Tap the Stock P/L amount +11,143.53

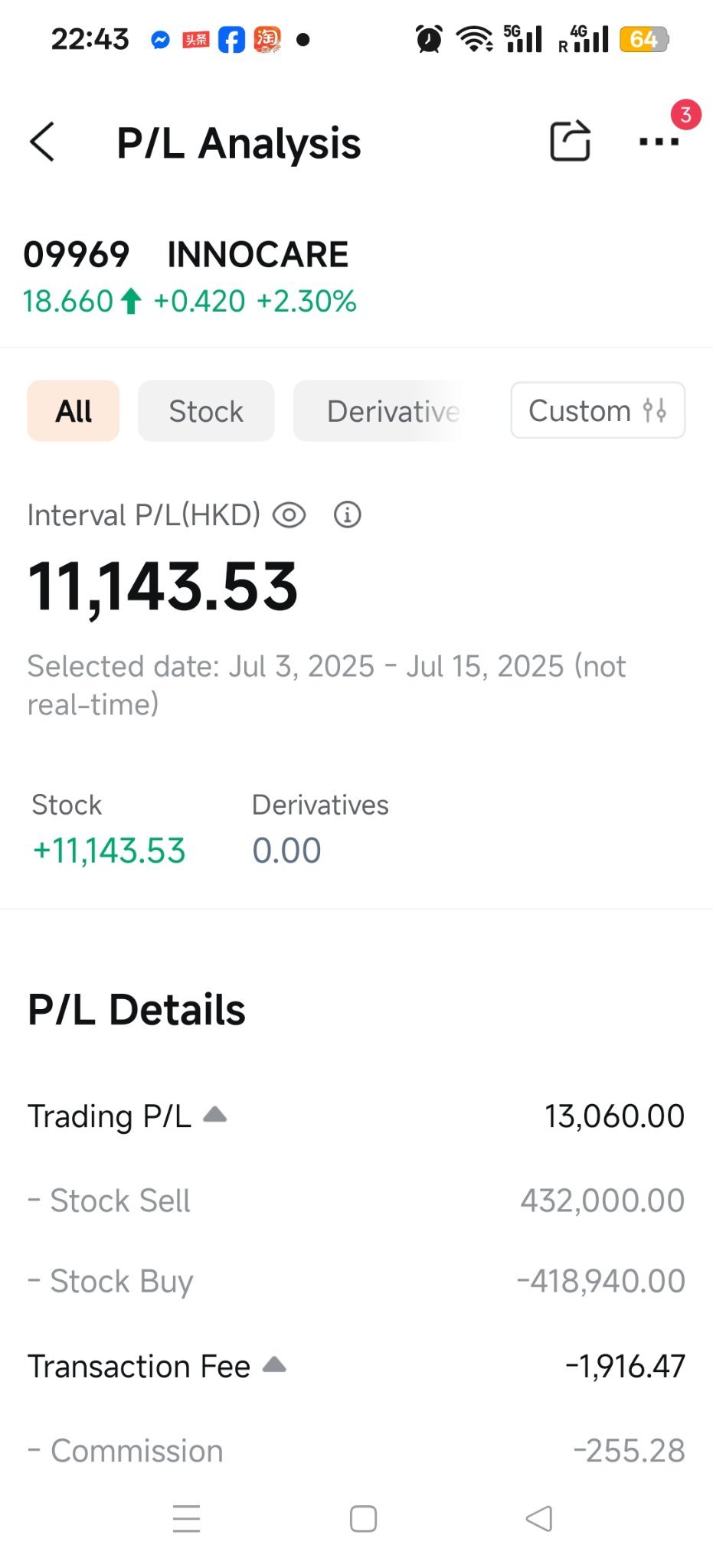tap(109, 851)
